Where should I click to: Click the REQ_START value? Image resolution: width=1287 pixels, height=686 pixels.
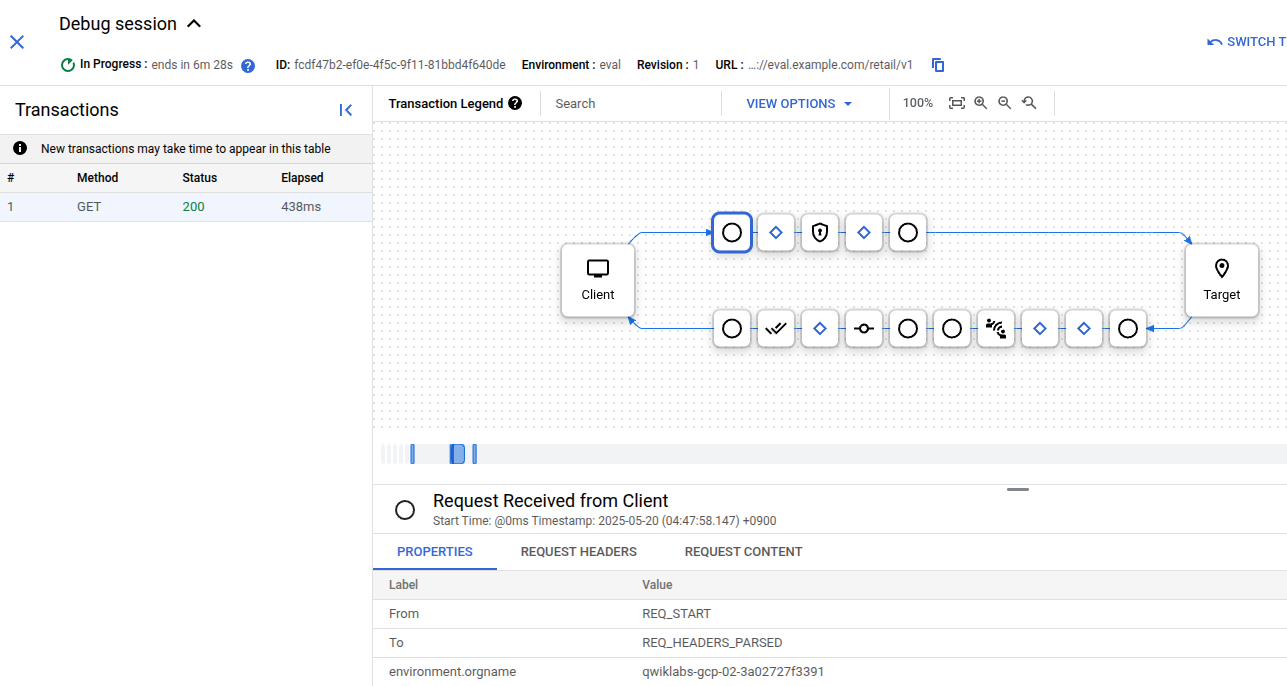(676, 614)
